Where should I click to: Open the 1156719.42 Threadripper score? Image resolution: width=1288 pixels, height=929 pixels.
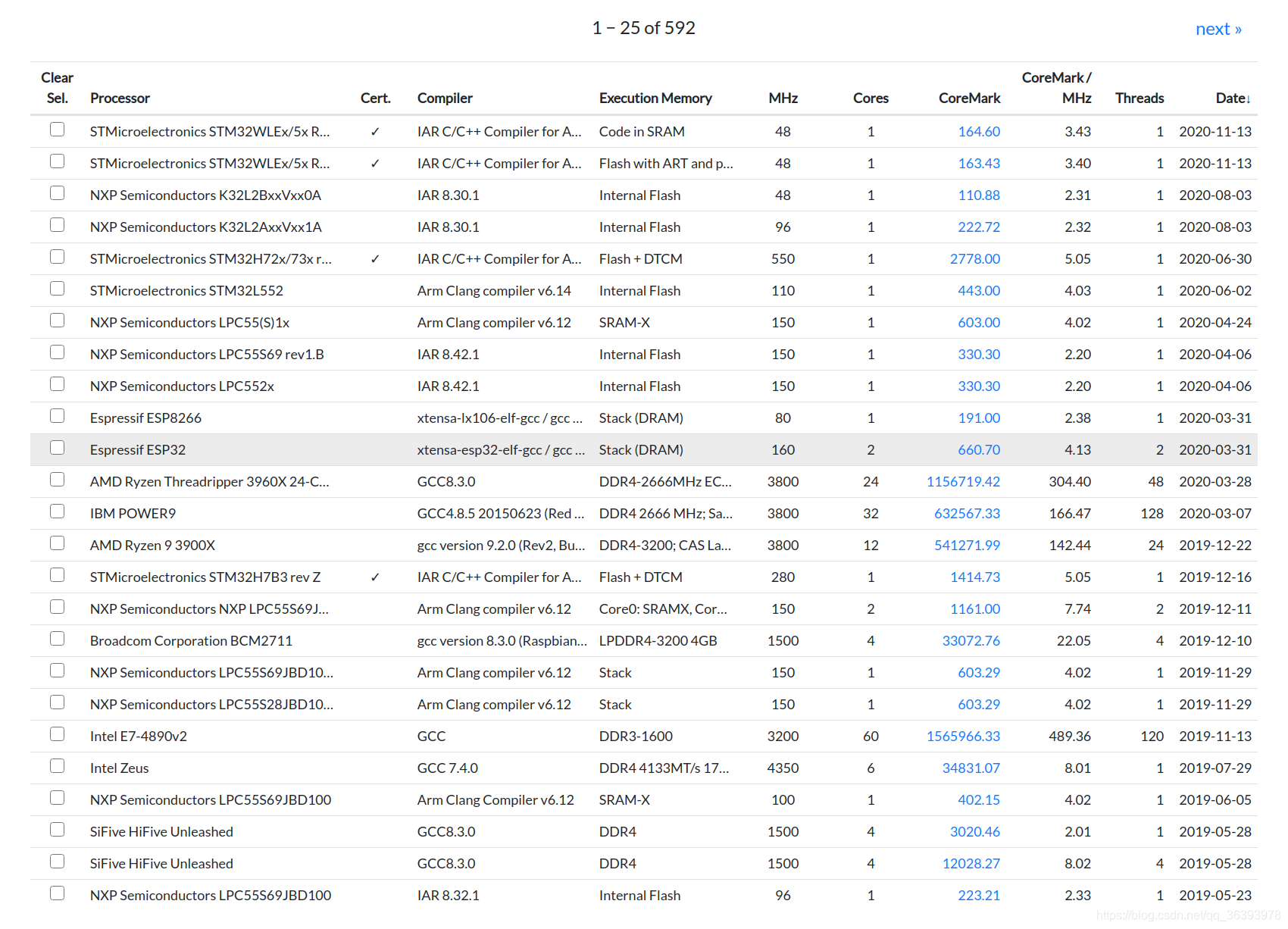[x=963, y=481]
